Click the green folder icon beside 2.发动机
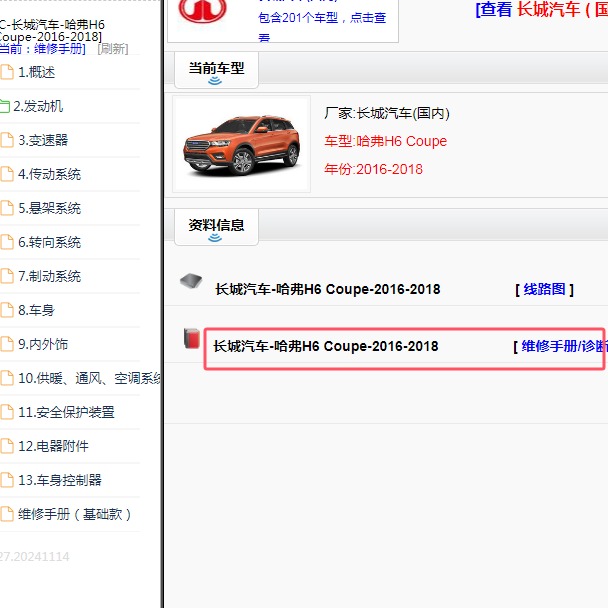This screenshot has width=608, height=608. tap(5, 106)
